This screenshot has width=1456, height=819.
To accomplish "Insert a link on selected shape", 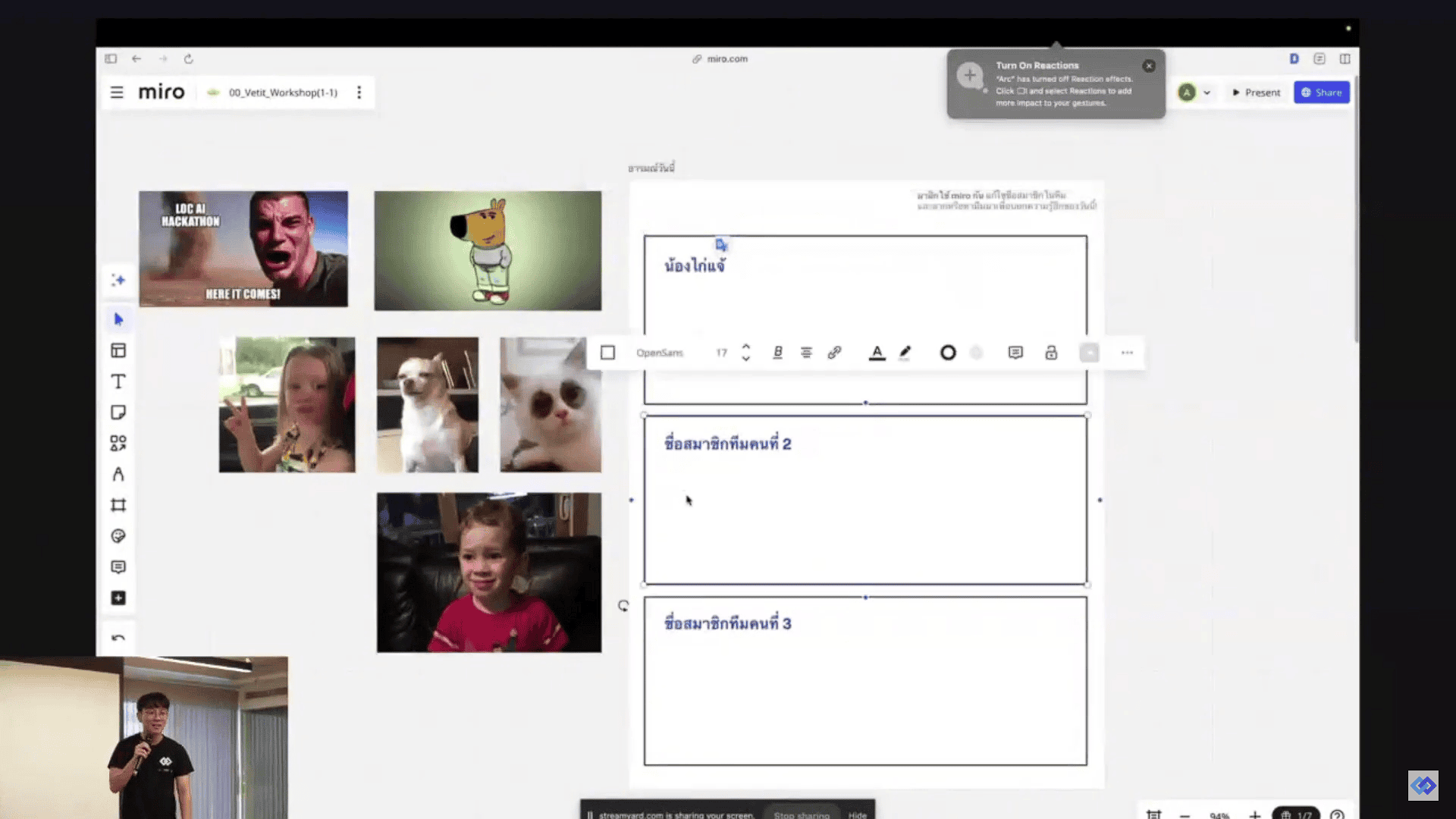I will coord(834,353).
